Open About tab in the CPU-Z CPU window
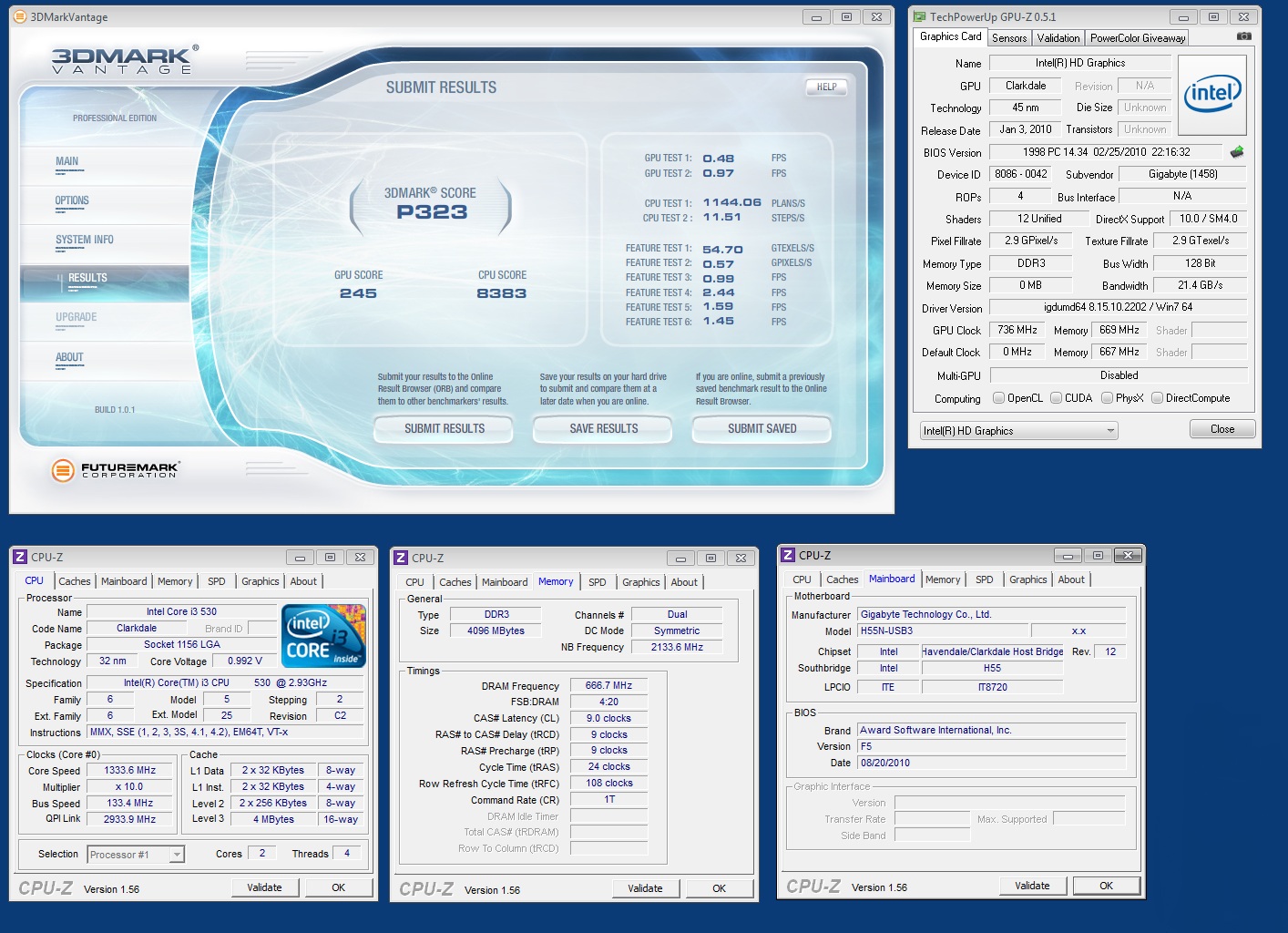Image resolution: width=1288 pixels, height=933 pixels. pyautogui.click(x=303, y=581)
